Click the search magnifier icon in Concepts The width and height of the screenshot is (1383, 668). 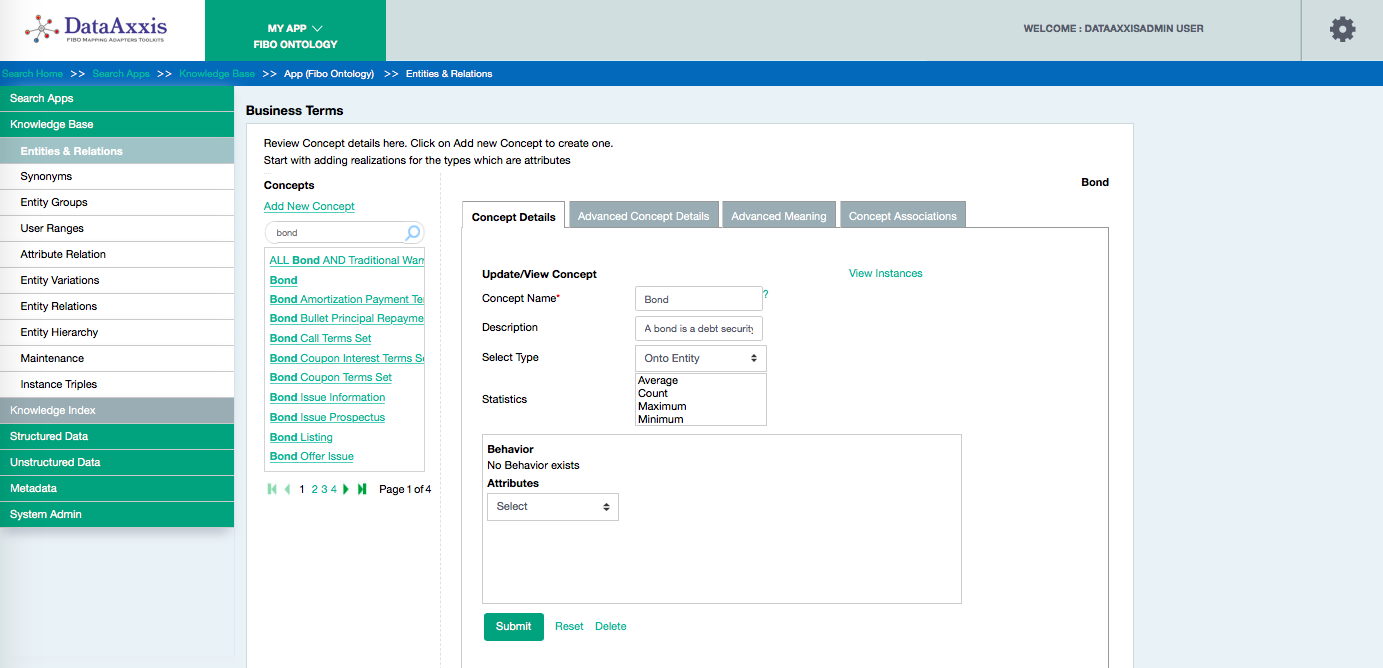[412, 233]
